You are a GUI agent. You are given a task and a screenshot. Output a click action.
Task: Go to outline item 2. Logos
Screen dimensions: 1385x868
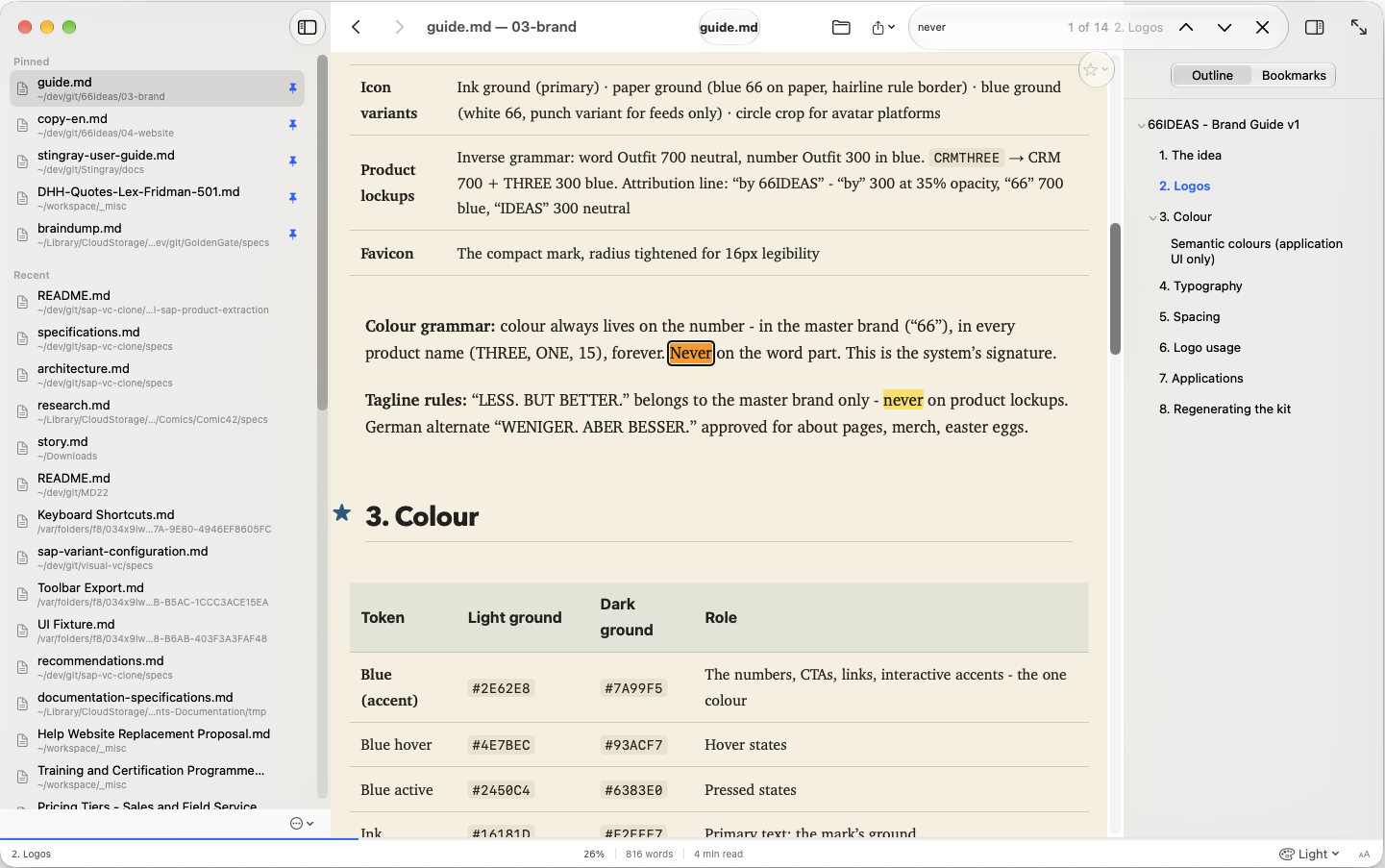[x=1184, y=186]
